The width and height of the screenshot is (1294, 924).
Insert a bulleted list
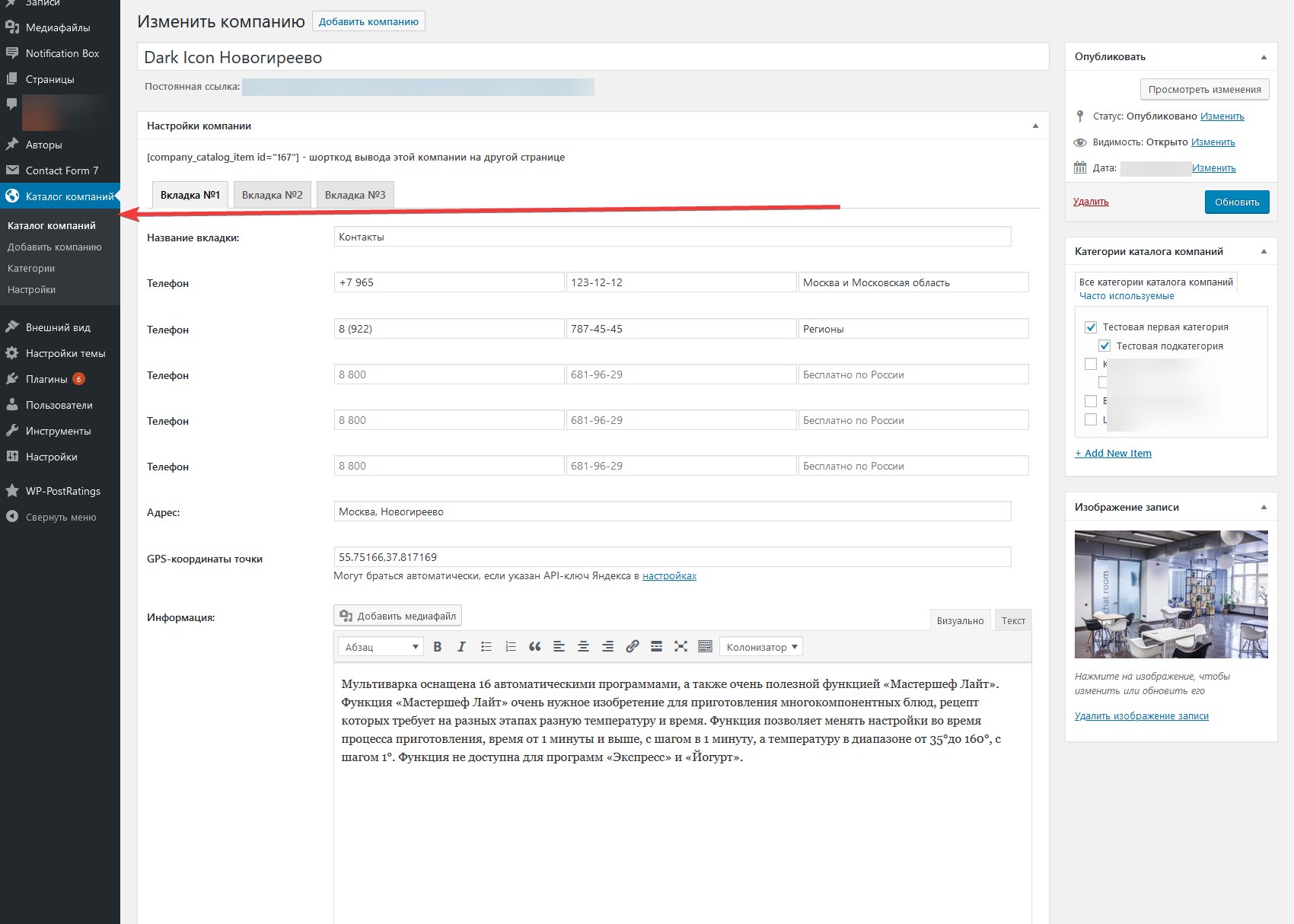486,647
